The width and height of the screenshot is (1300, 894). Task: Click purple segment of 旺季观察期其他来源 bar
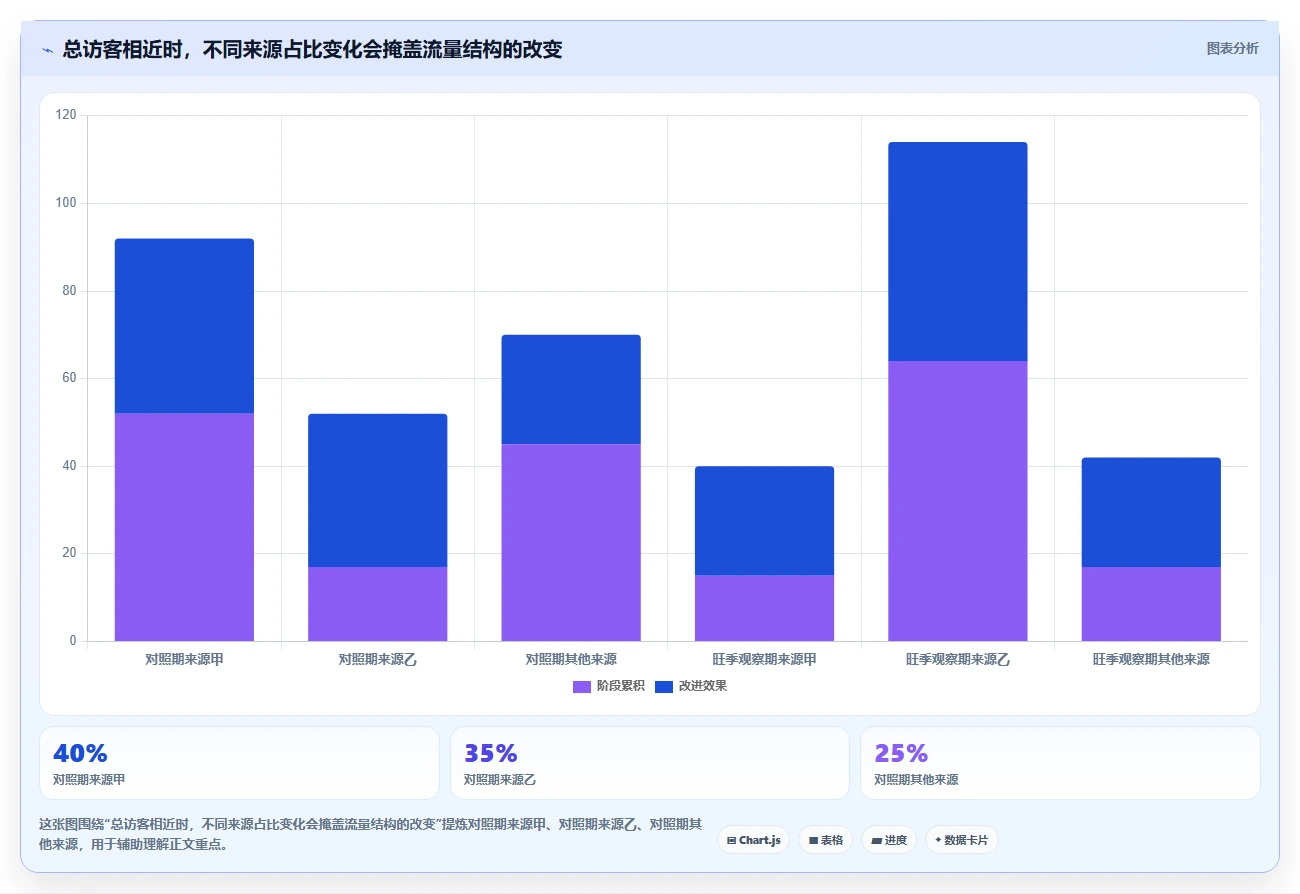point(1151,604)
